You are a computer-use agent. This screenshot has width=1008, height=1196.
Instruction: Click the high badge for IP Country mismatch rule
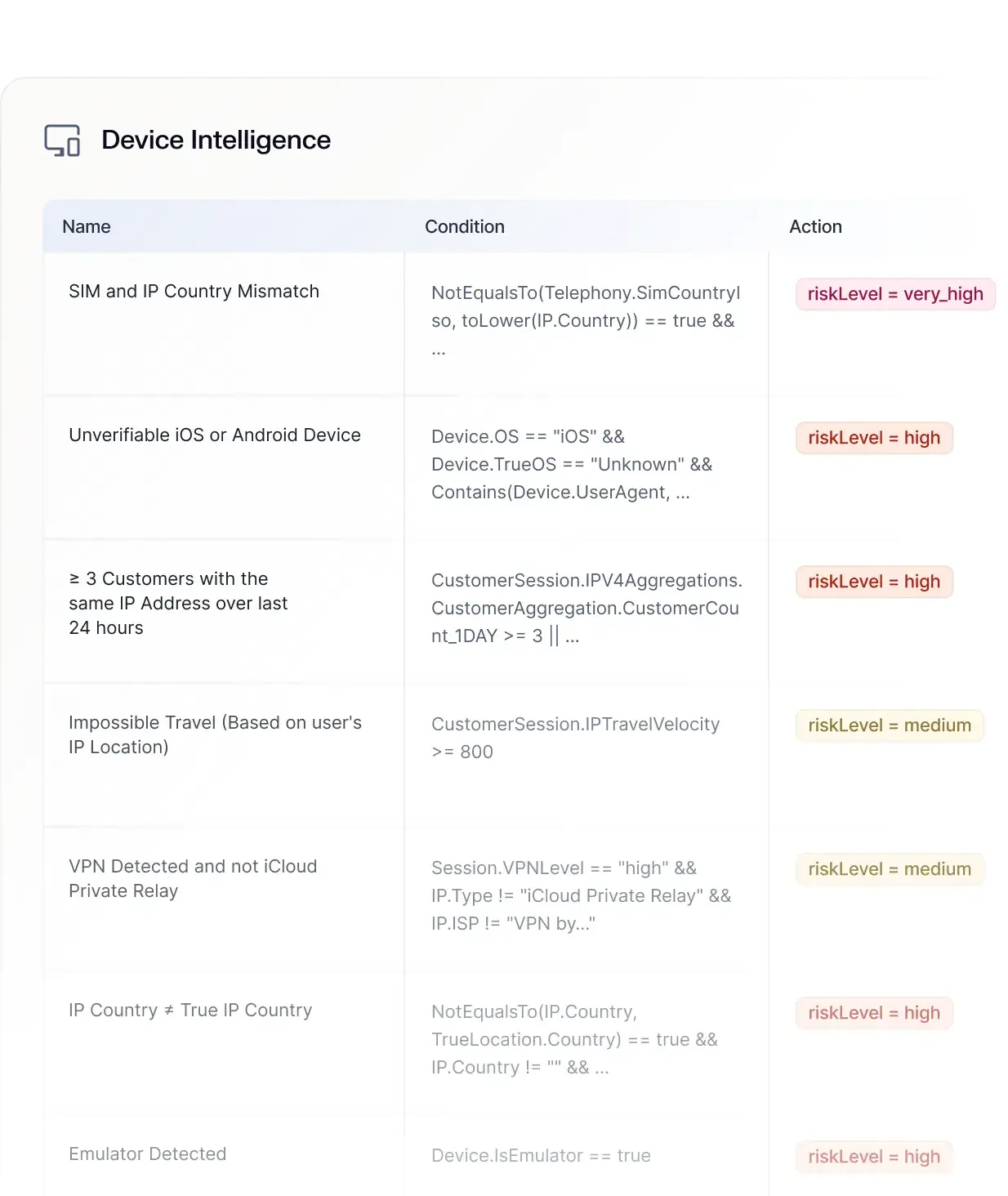click(873, 1013)
